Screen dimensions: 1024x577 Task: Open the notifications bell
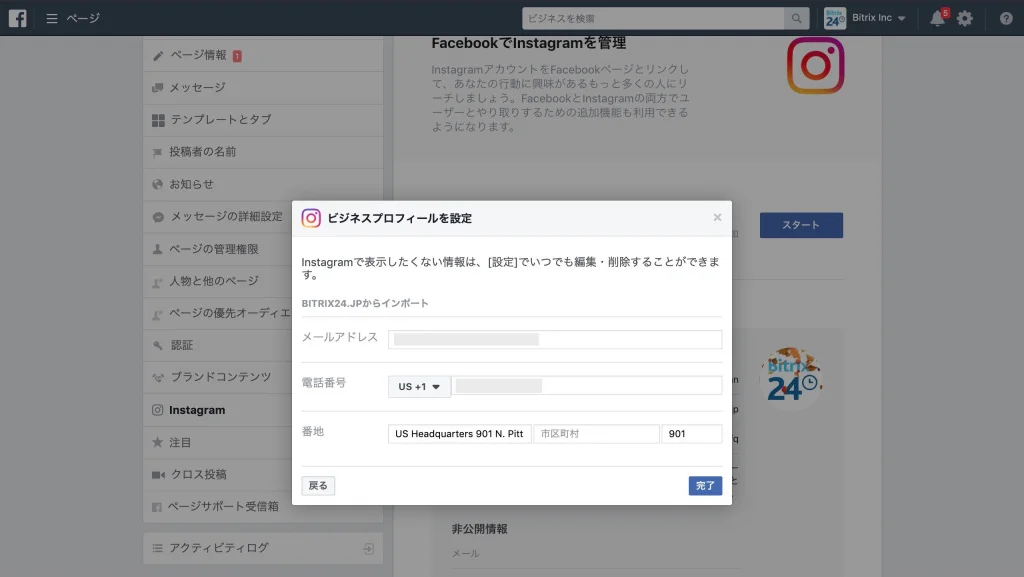[x=937, y=18]
